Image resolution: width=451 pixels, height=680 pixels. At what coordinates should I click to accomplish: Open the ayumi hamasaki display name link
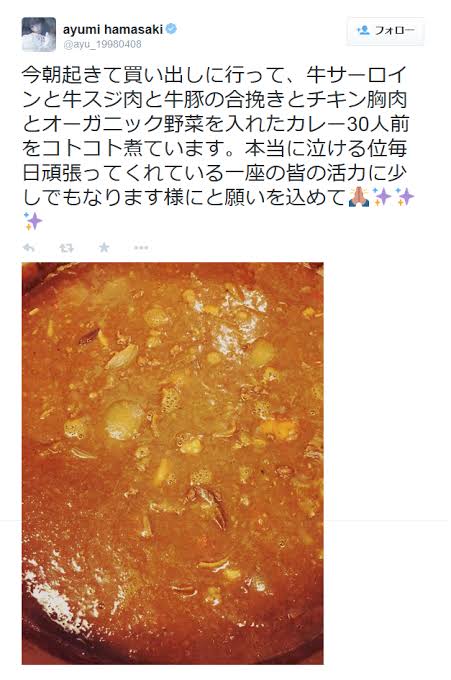pos(113,29)
